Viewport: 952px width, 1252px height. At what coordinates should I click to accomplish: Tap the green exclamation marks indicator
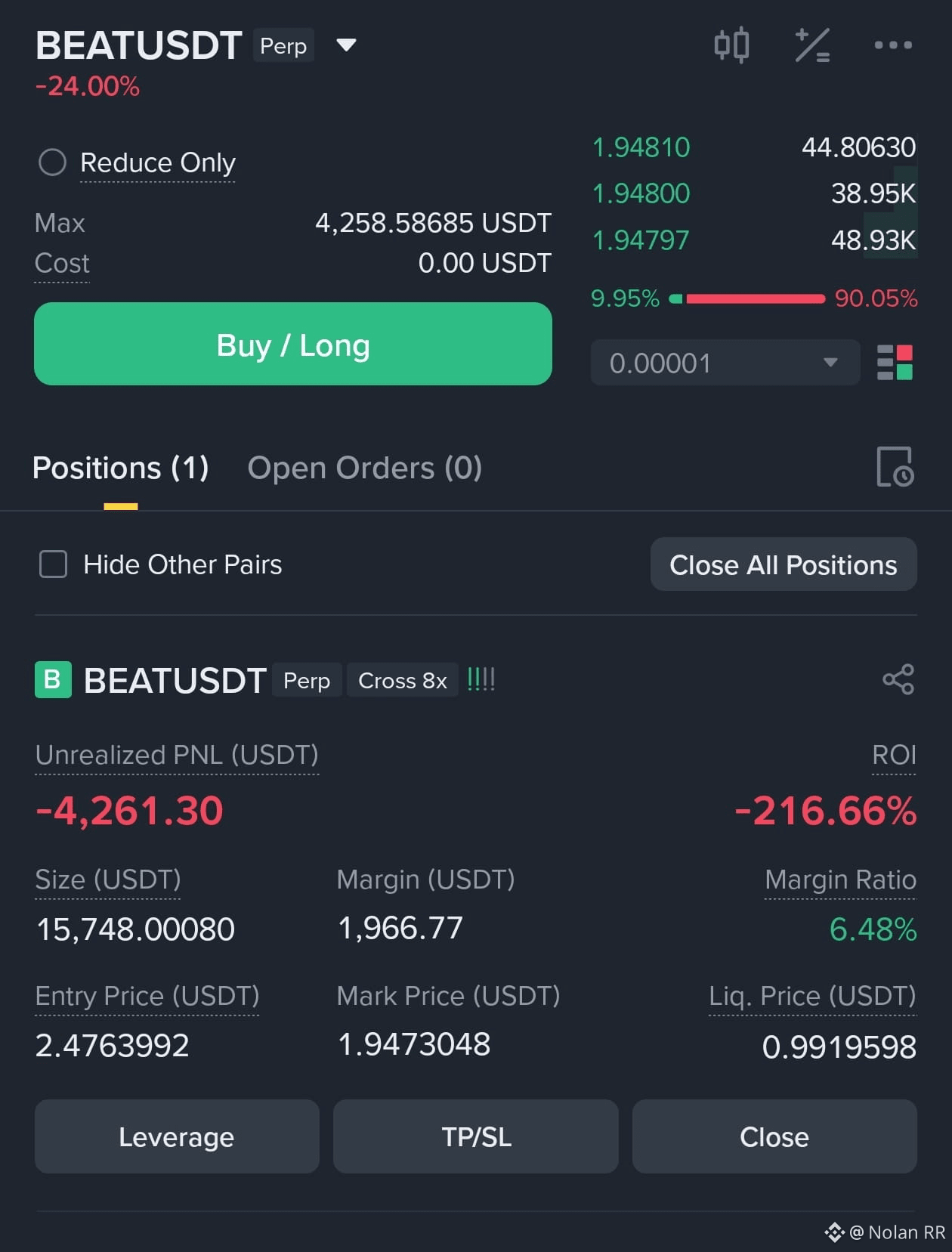pos(481,679)
